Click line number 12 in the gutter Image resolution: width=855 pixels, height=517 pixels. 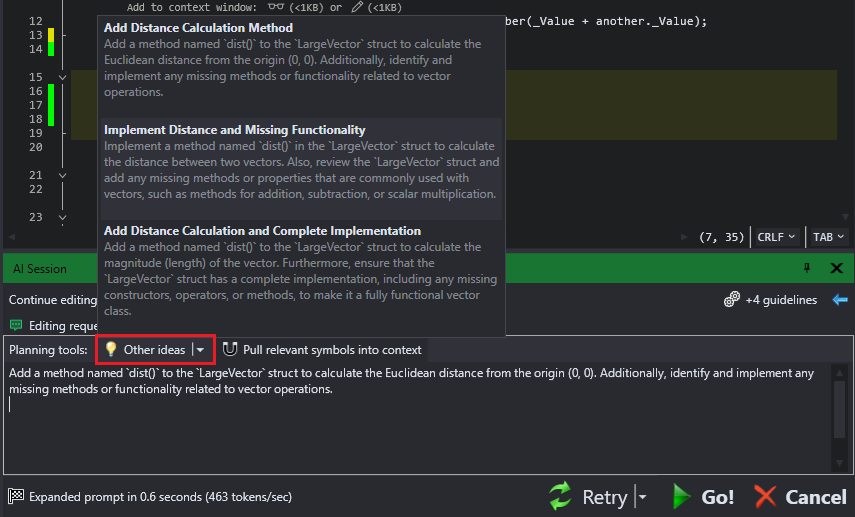(35, 21)
